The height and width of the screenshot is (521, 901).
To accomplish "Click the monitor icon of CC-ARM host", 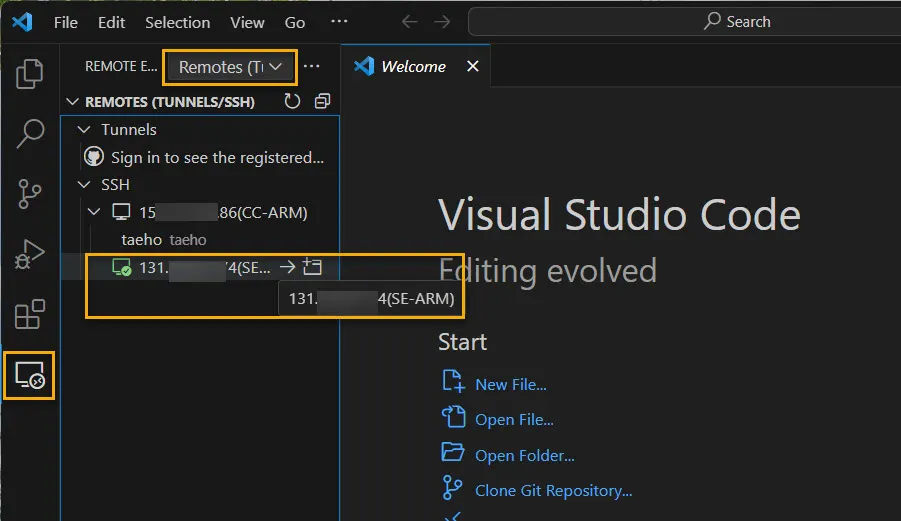I will click(x=121, y=211).
